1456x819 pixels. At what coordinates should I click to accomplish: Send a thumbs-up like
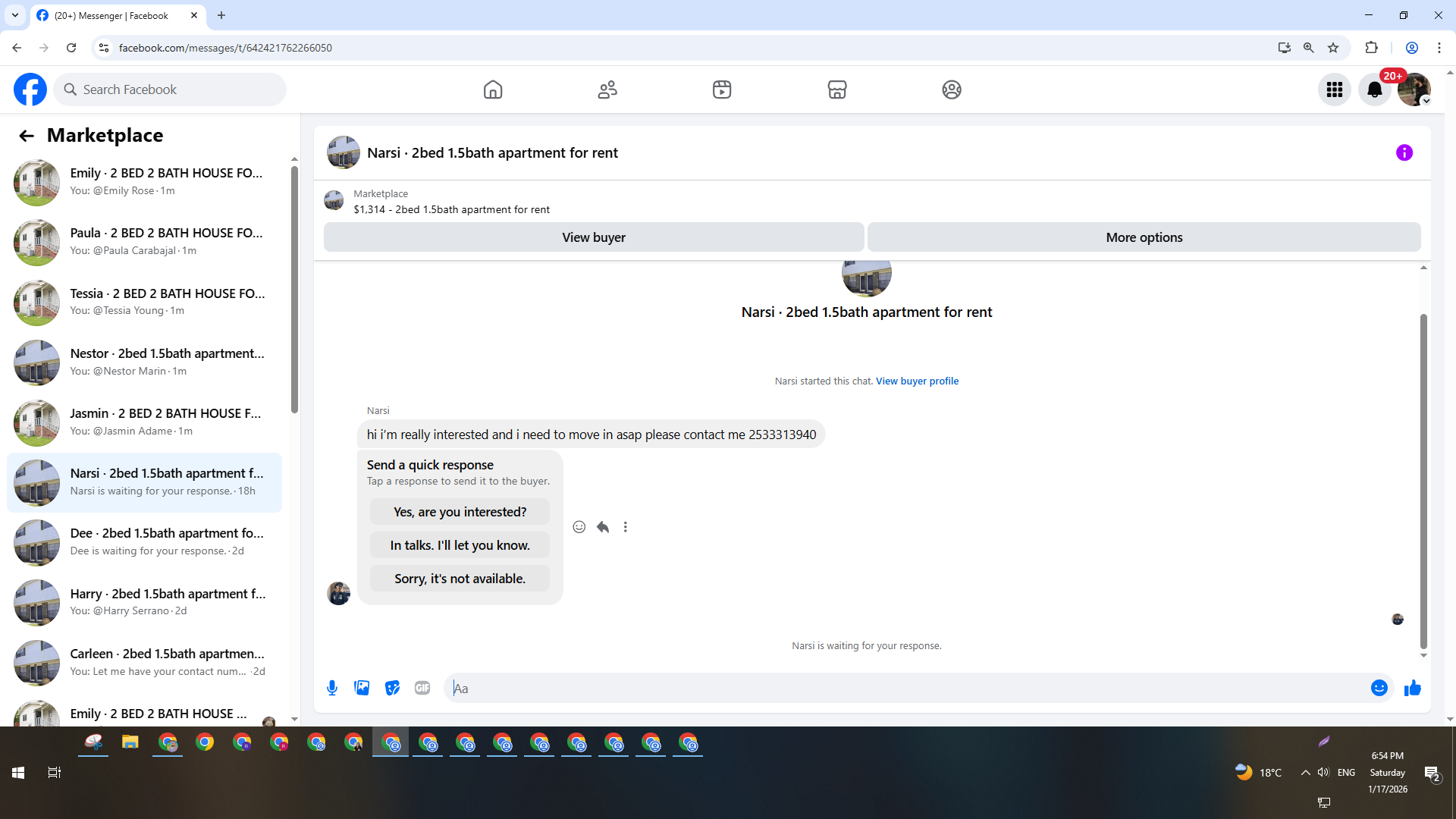tap(1412, 688)
